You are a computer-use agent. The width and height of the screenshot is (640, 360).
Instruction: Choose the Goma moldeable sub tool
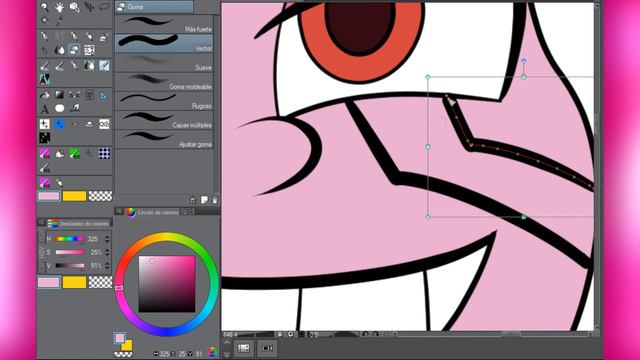point(164,82)
